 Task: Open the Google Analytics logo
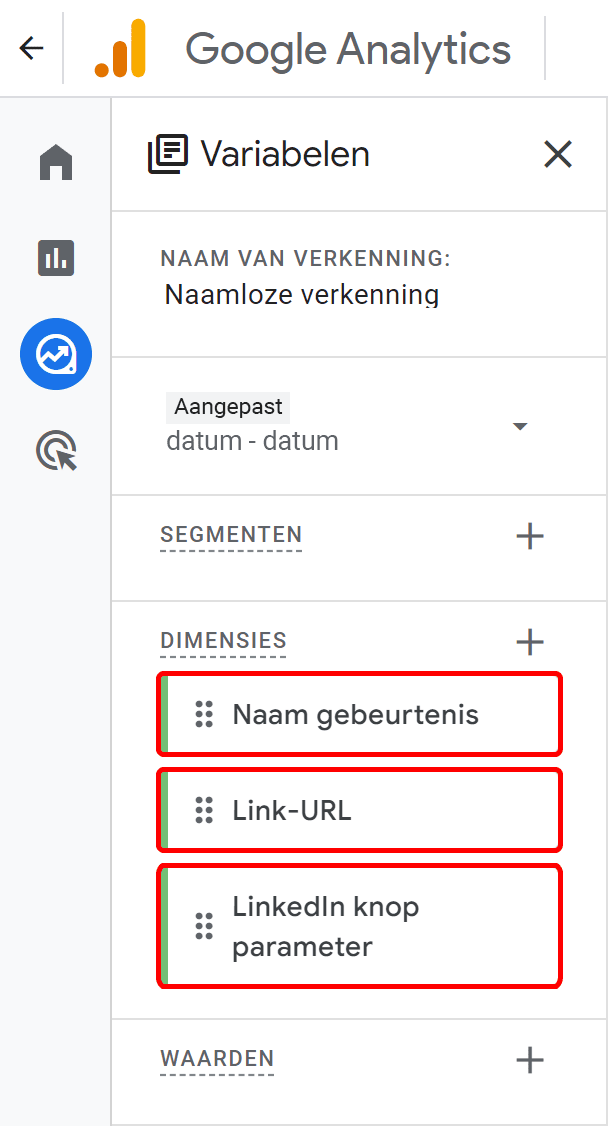click(x=120, y=48)
